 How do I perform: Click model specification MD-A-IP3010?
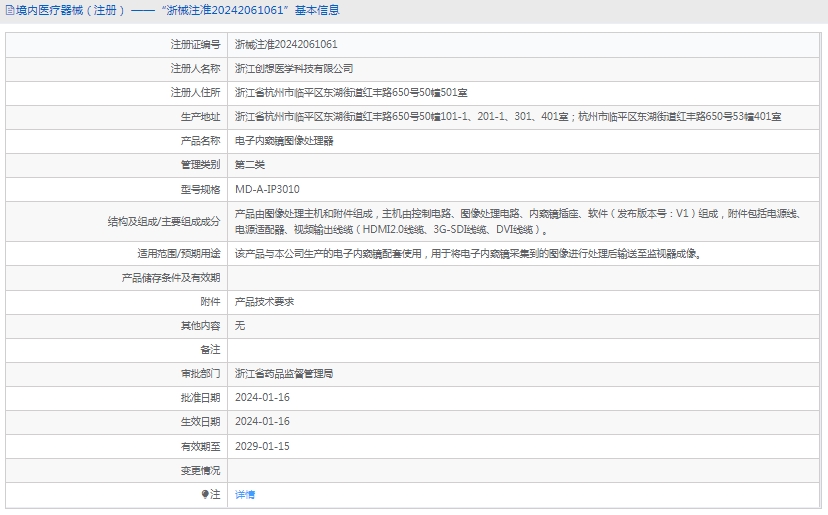coord(267,189)
